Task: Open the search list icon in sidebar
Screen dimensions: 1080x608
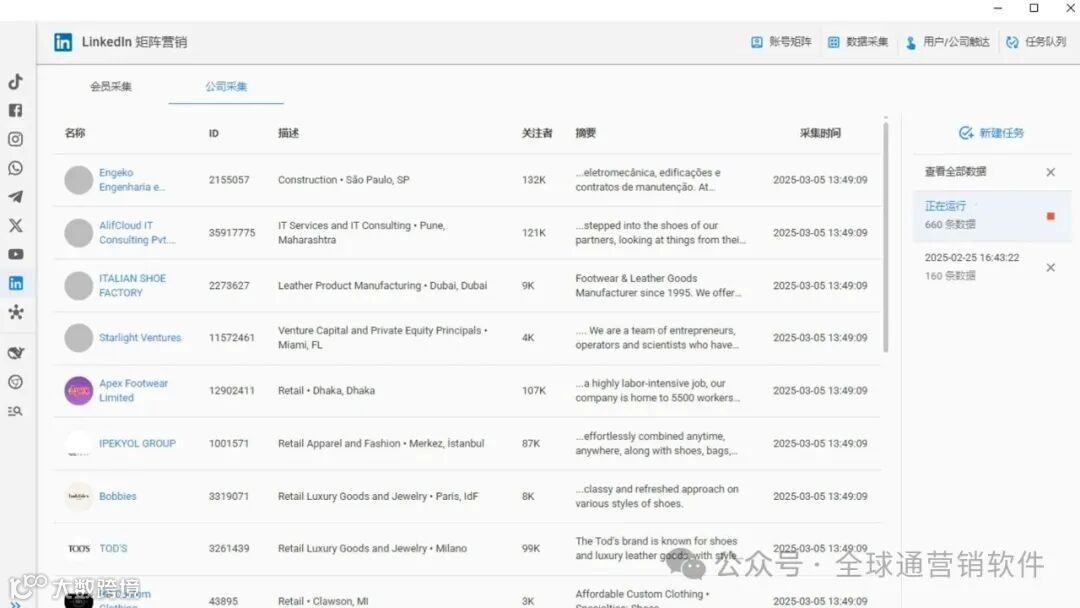Action: (x=15, y=411)
